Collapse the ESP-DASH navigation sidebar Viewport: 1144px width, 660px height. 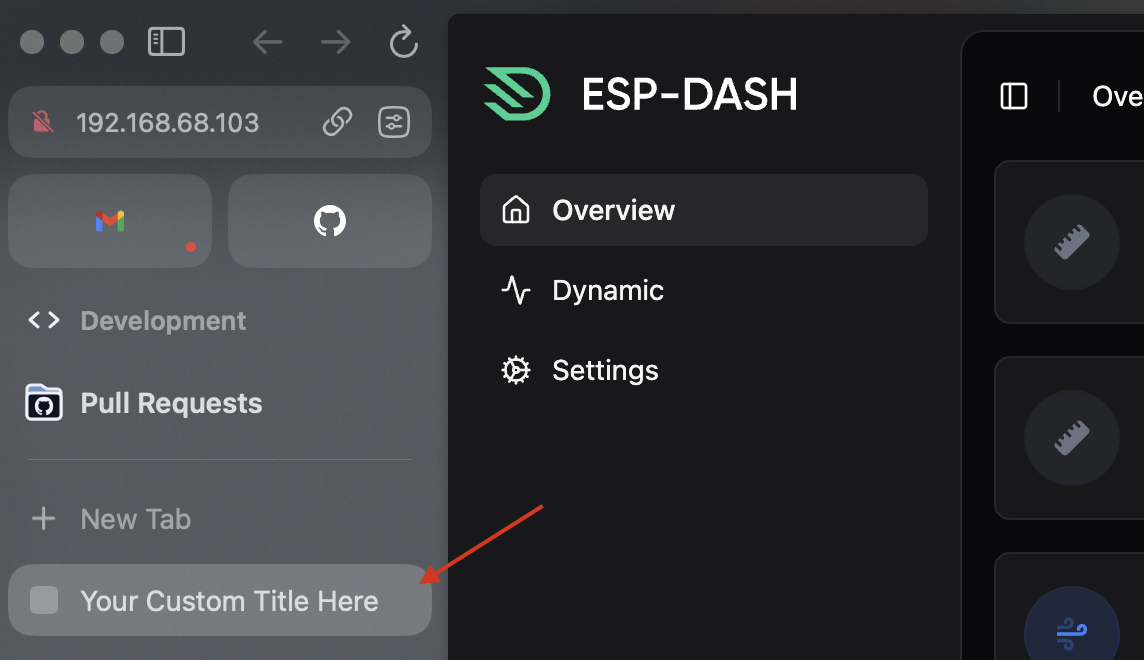pos(1013,96)
